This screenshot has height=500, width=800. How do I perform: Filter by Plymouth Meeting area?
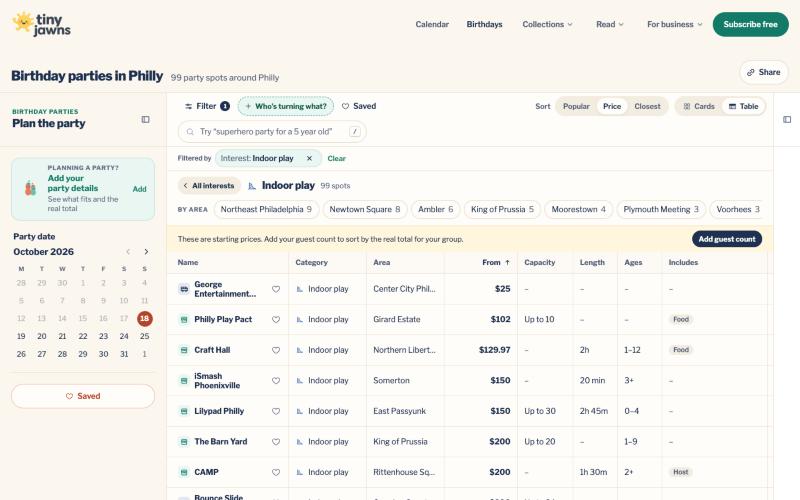click(661, 210)
